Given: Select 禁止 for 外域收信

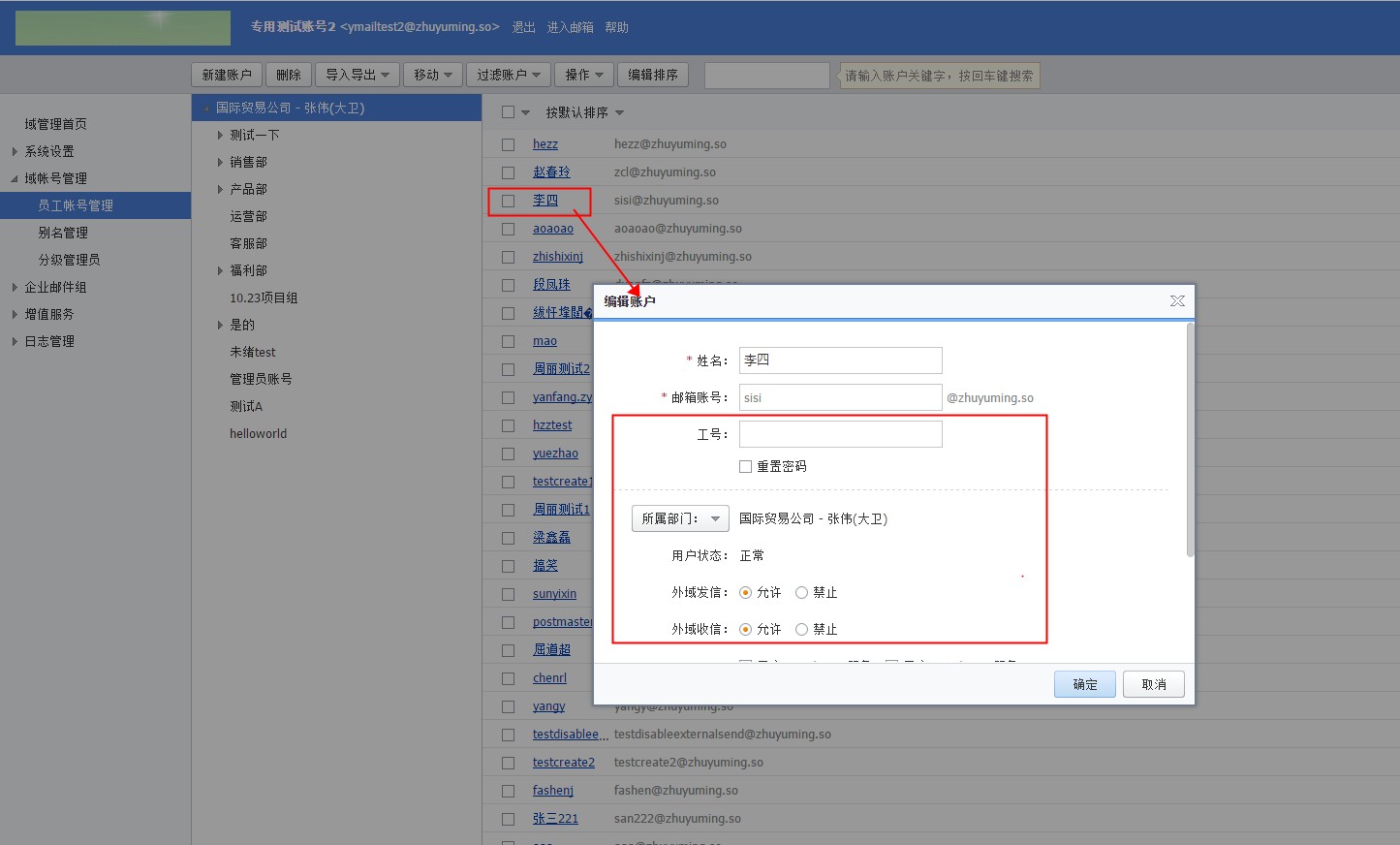Looking at the screenshot, I should pyautogui.click(x=801, y=630).
